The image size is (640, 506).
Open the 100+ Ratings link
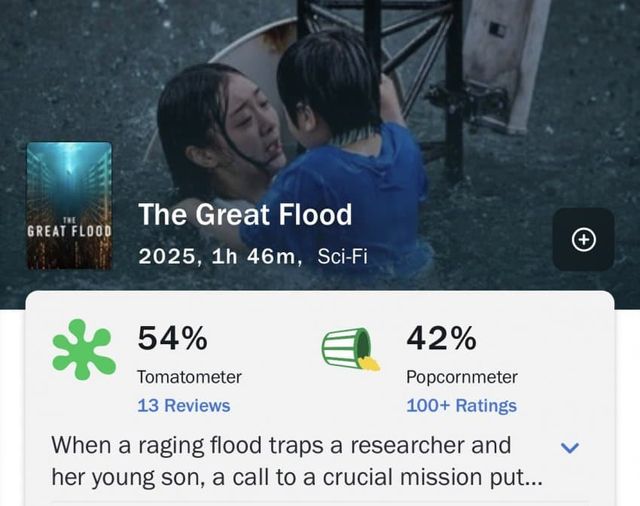pos(461,405)
